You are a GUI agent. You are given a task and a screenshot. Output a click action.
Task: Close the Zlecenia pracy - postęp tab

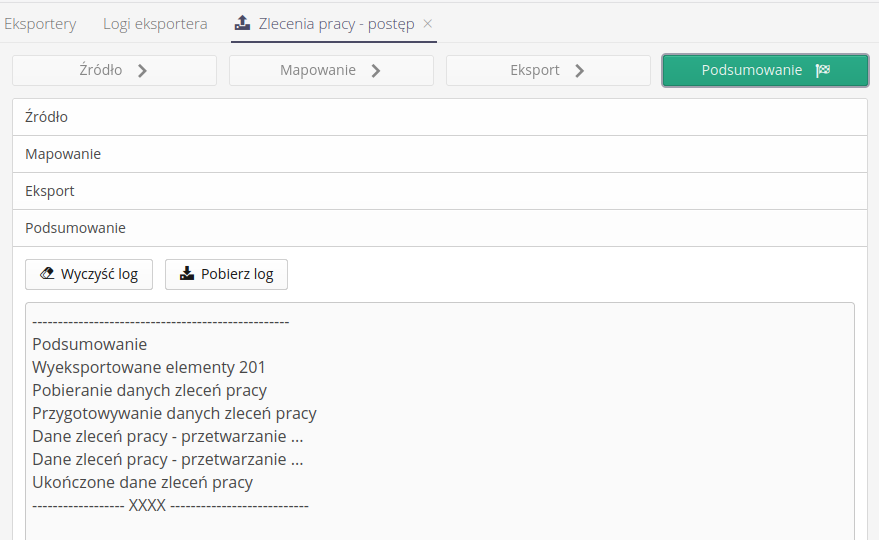pyautogui.click(x=428, y=23)
